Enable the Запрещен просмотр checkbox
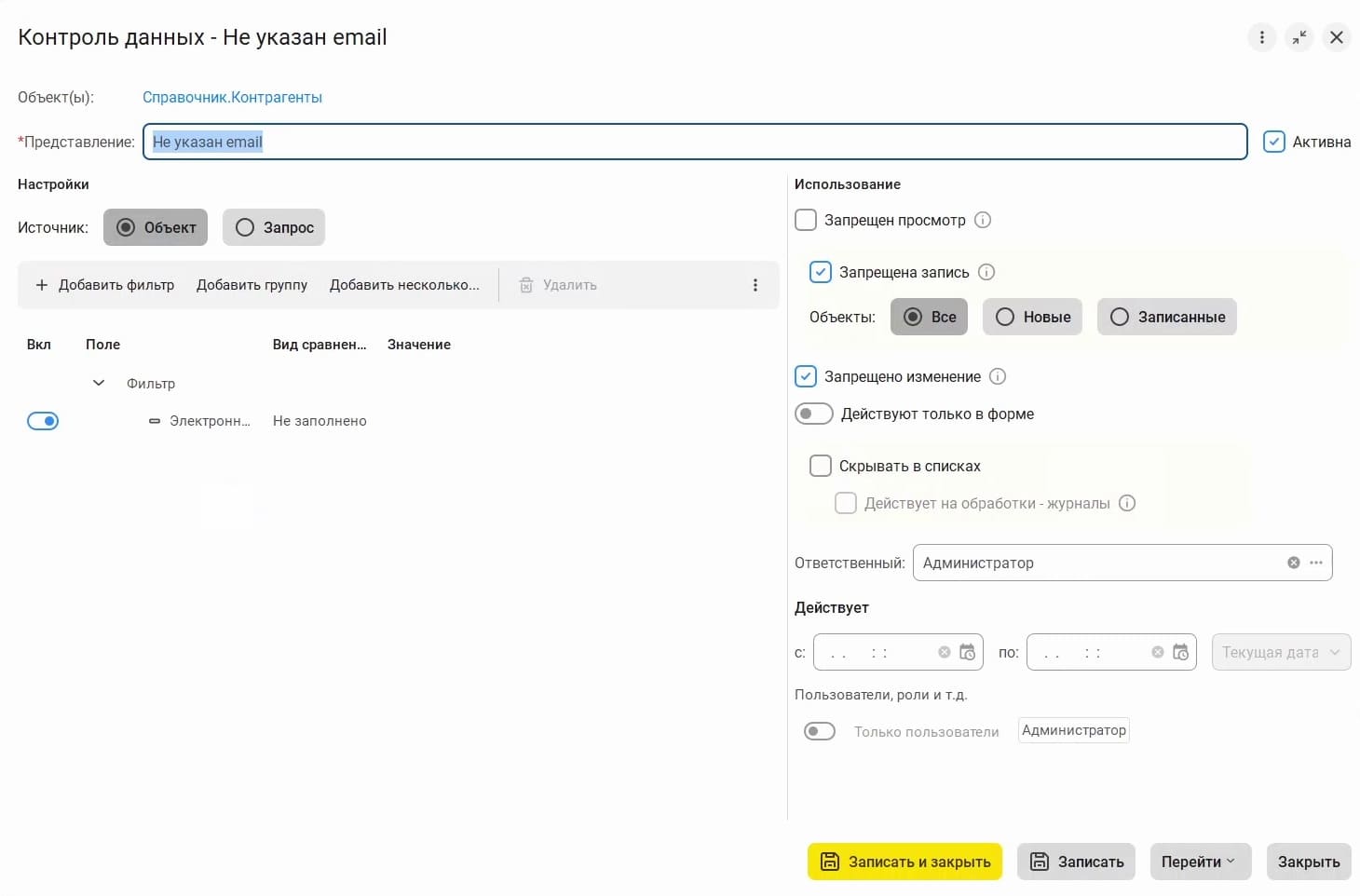This screenshot has height=896, width=1360. point(806,220)
